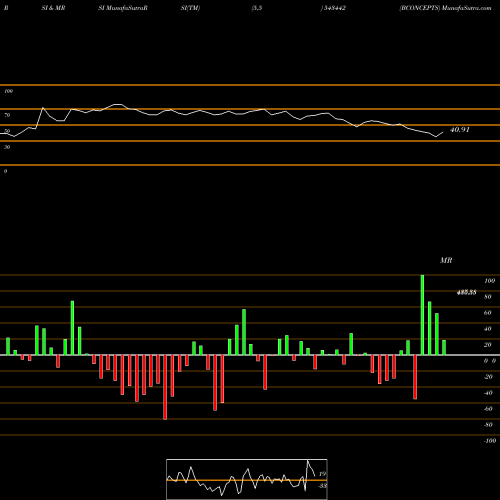Click the -20 label on the MR axis
The height and width of the screenshot is (500, 500).
[x=488, y=377]
